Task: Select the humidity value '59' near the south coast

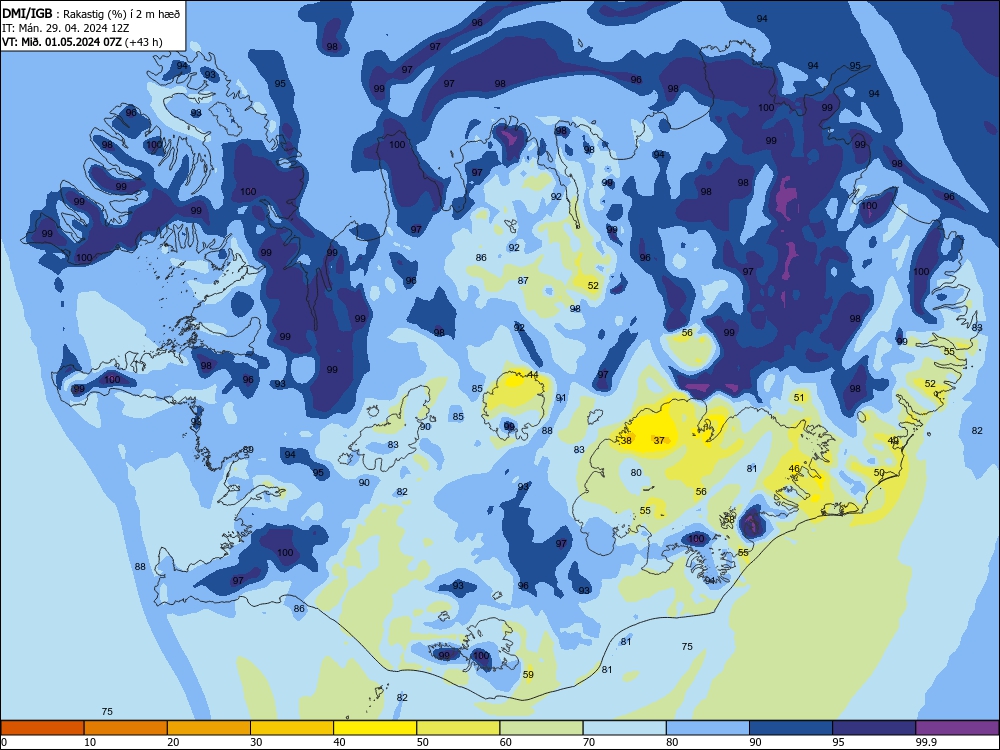Action: tap(528, 674)
